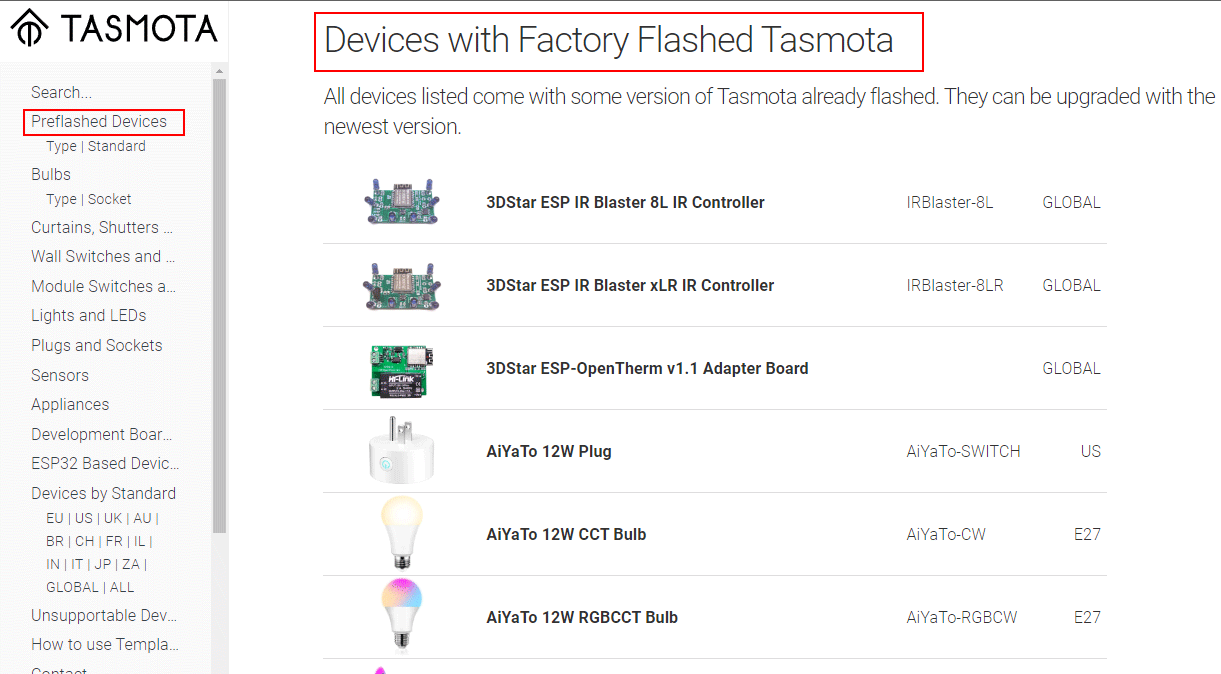This screenshot has width=1221, height=674.
Task: Go to the Bulbs category
Action: tap(51, 174)
